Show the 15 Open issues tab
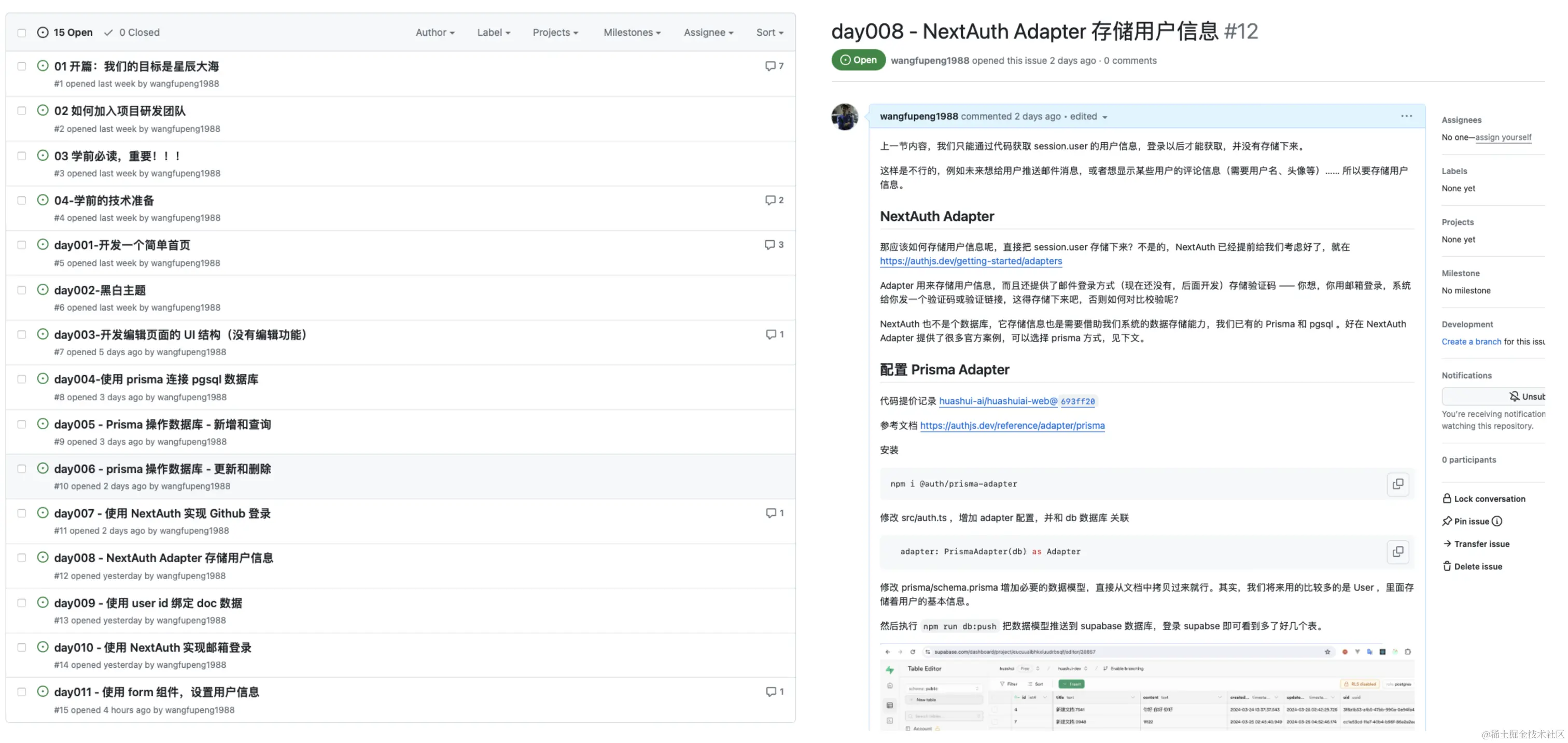The width and height of the screenshot is (1568, 743). [x=65, y=32]
